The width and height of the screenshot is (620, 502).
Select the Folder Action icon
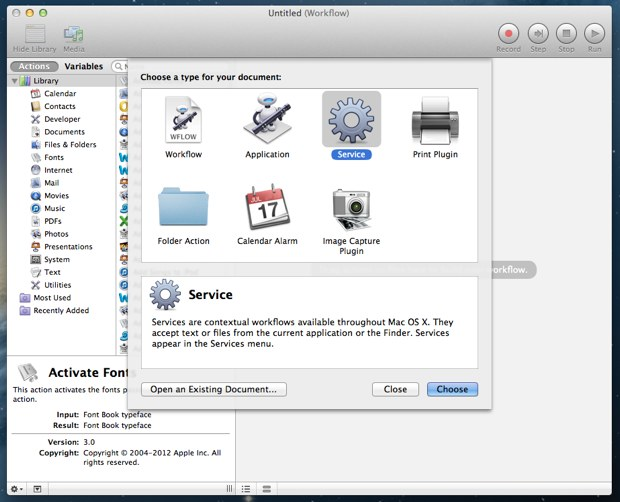point(183,206)
